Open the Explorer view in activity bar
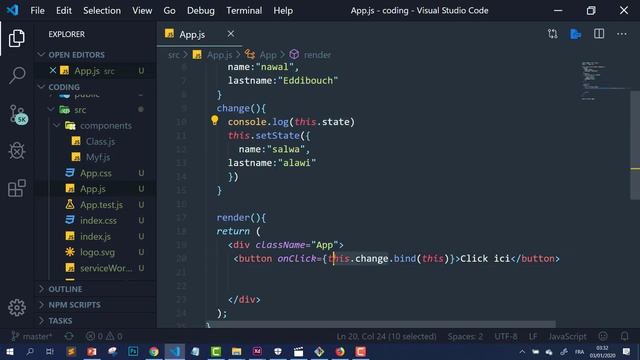640x360 pixels. [x=16, y=38]
